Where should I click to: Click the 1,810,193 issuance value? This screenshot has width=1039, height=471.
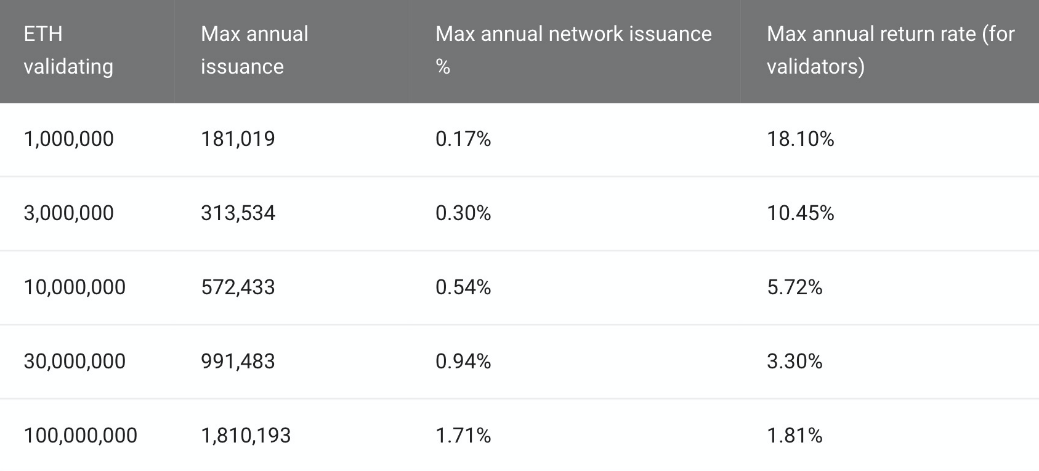[x=246, y=436]
